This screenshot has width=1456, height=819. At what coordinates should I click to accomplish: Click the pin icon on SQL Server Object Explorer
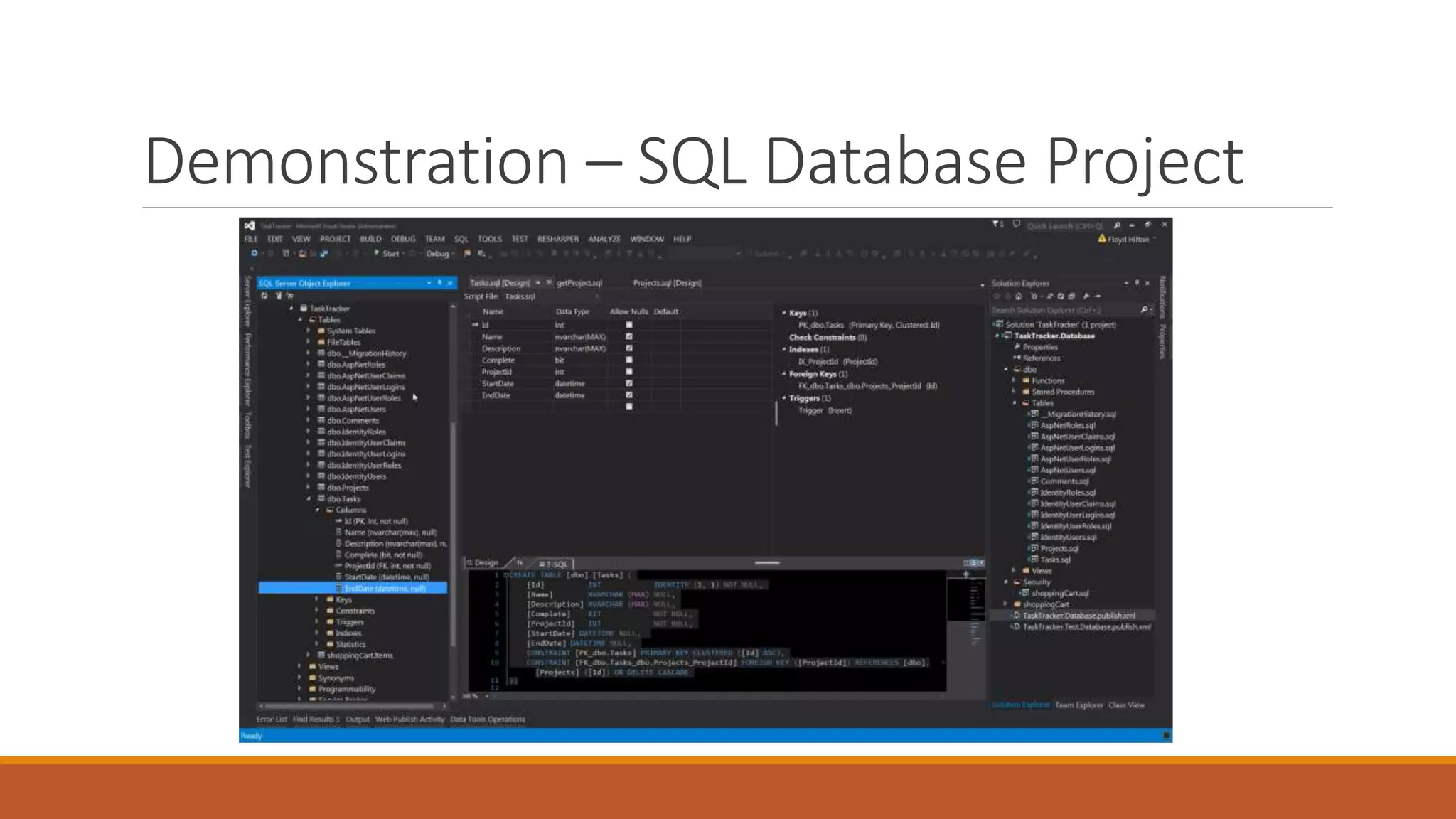(439, 283)
